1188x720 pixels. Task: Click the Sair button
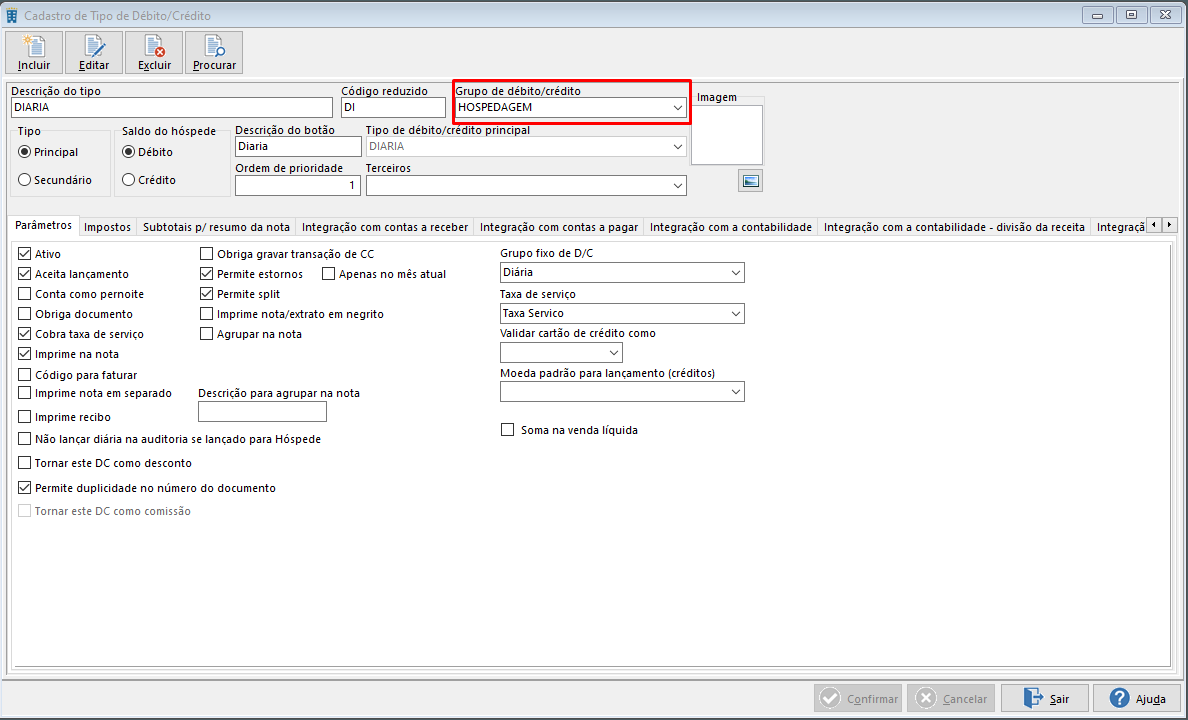[x=1045, y=698]
